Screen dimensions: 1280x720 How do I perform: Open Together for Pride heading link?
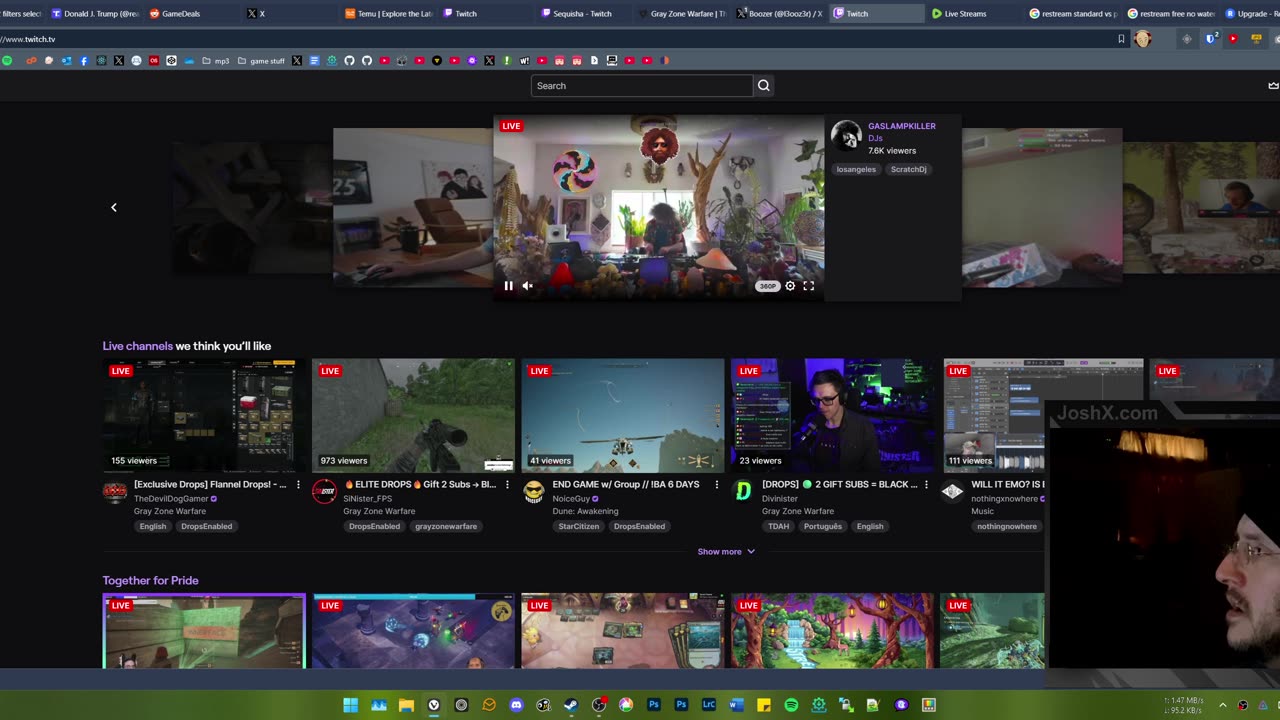pyautogui.click(x=150, y=580)
